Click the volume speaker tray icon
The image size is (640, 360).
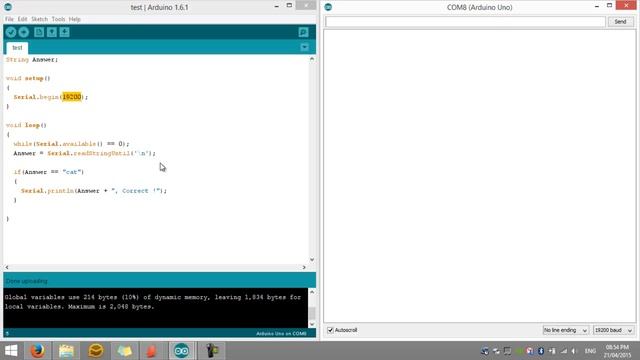coord(574,351)
